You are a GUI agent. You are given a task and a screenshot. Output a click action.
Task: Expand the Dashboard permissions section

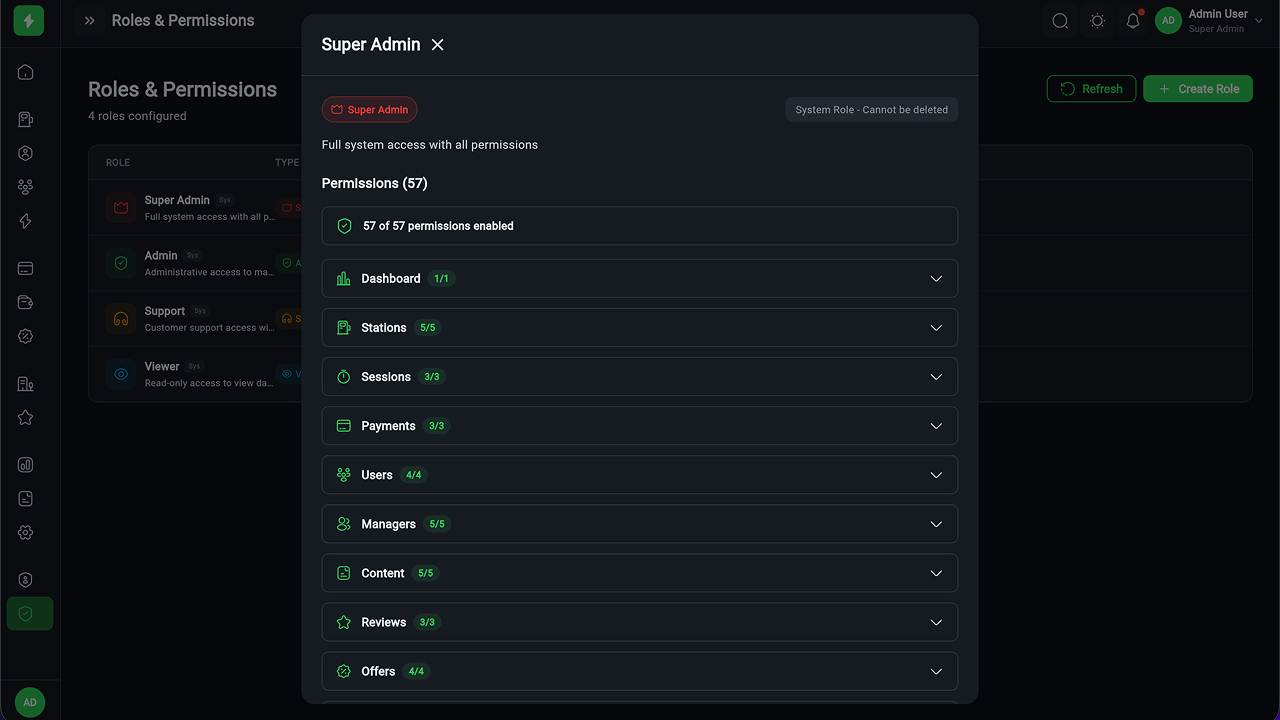pos(639,279)
